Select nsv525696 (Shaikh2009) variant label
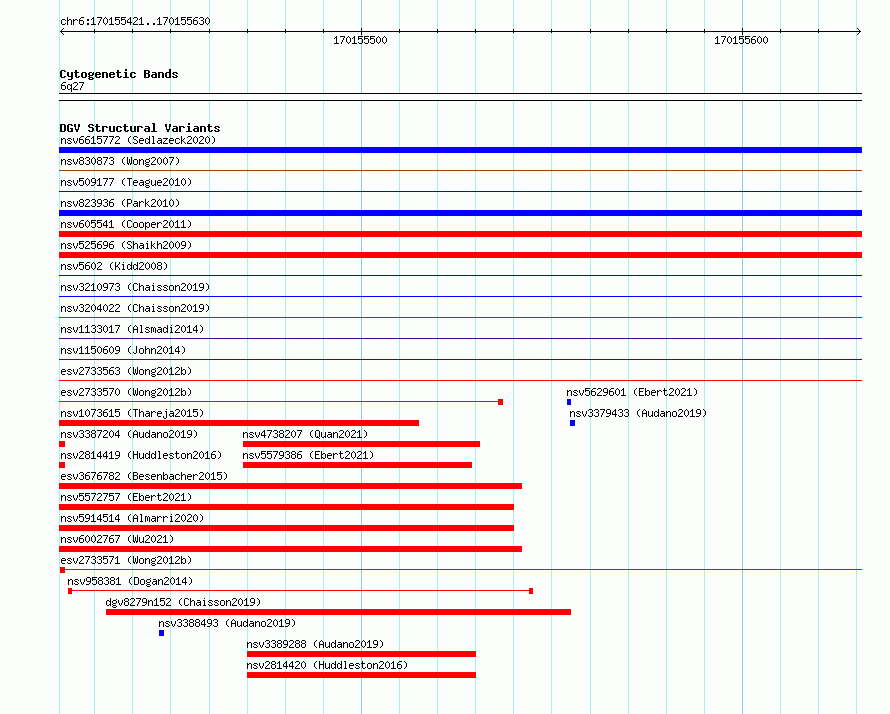 pos(126,245)
